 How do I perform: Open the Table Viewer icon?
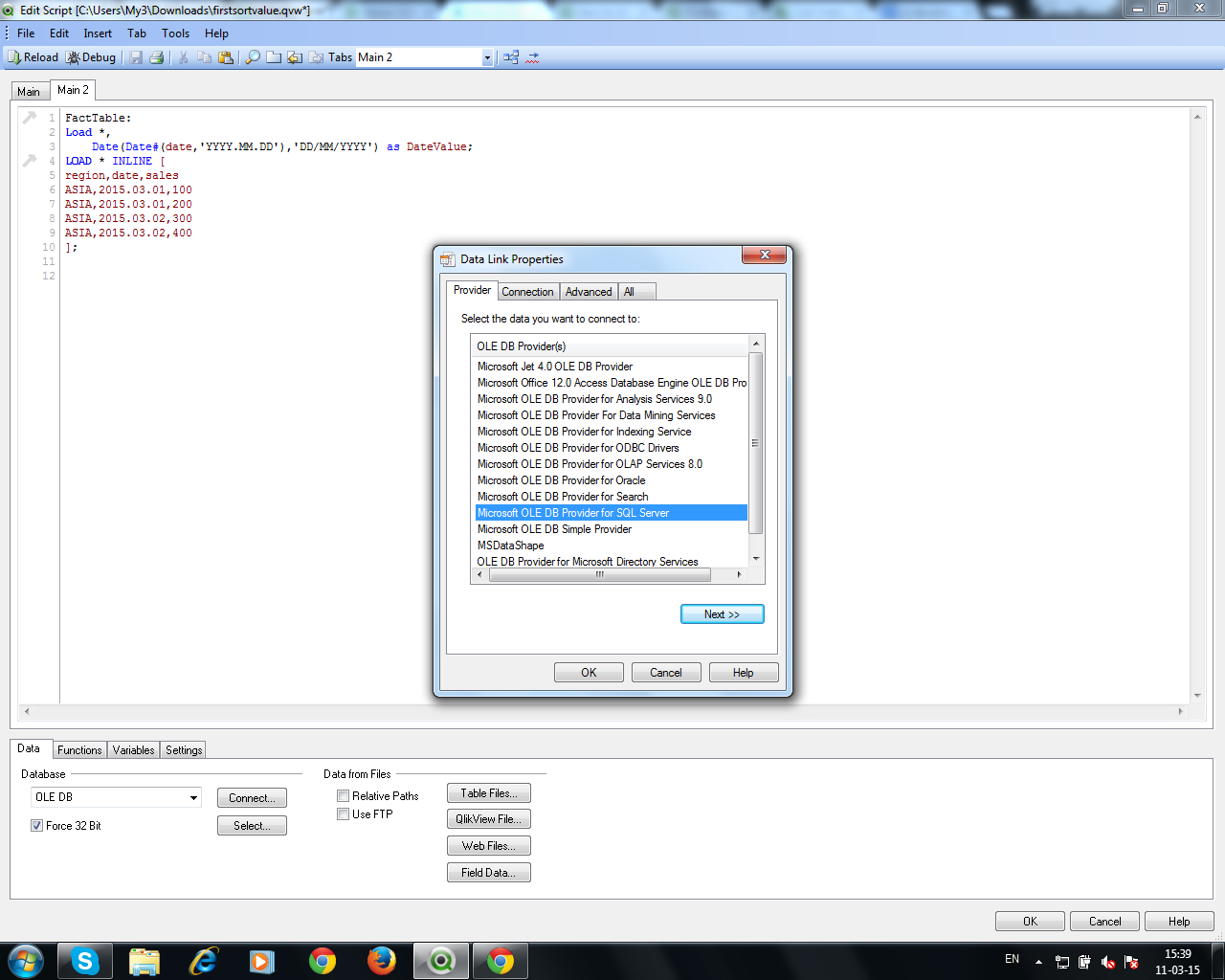(x=511, y=57)
